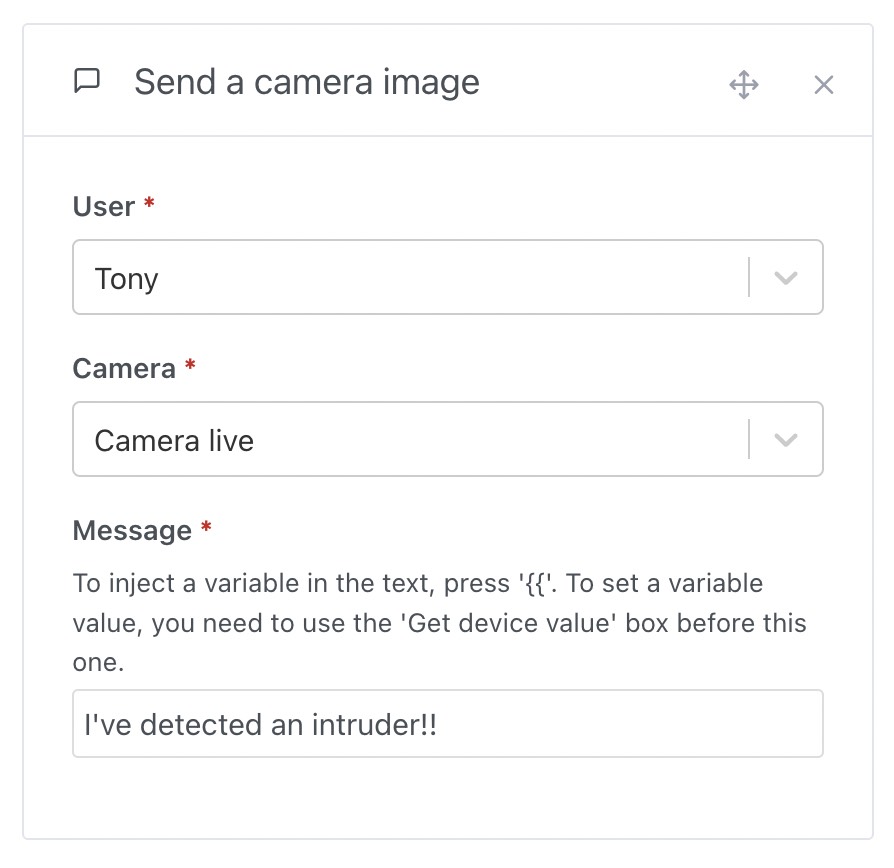894x868 pixels.
Task: Click the variable injection instructions text
Action: tap(440, 622)
